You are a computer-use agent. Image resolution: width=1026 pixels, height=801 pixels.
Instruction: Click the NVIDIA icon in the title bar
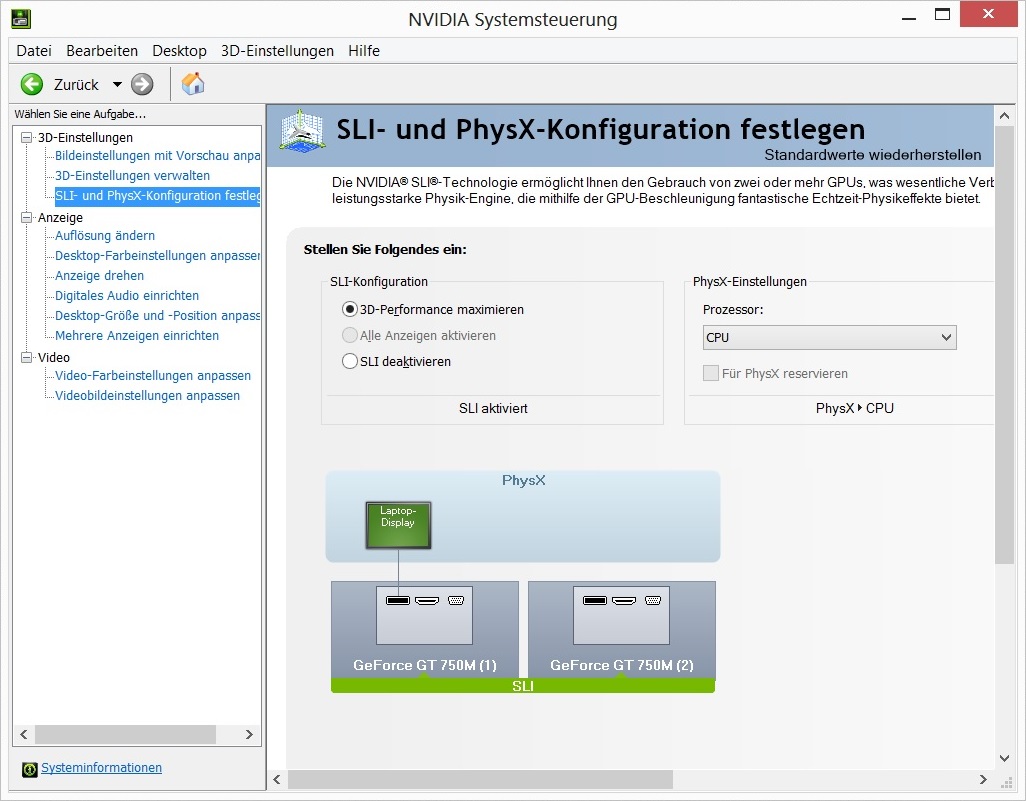[x=22, y=18]
